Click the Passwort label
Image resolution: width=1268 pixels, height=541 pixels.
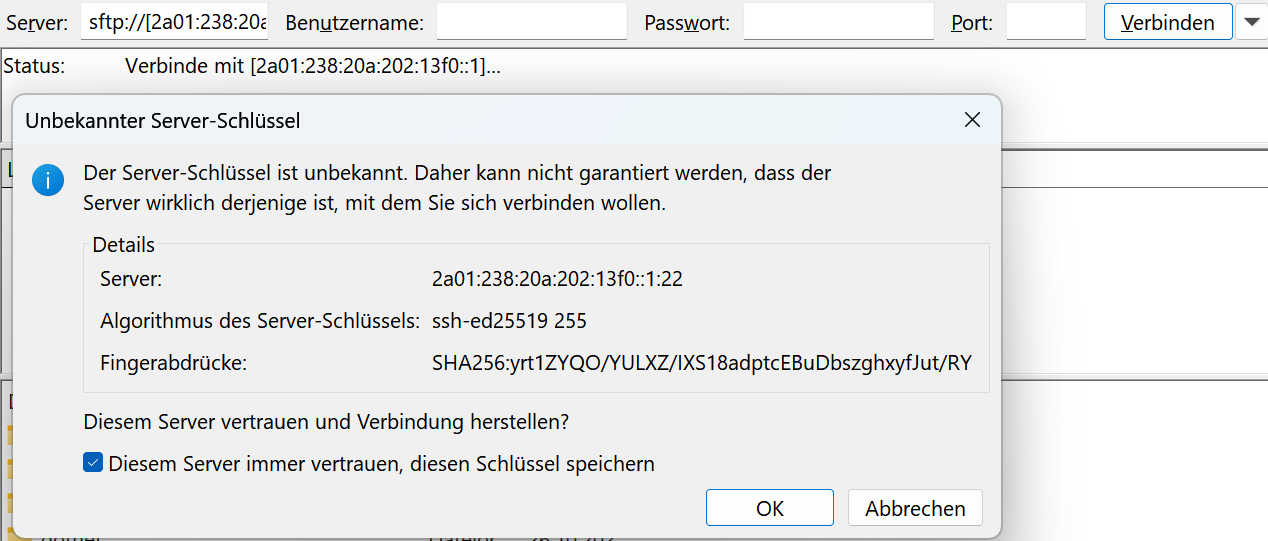tap(687, 22)
